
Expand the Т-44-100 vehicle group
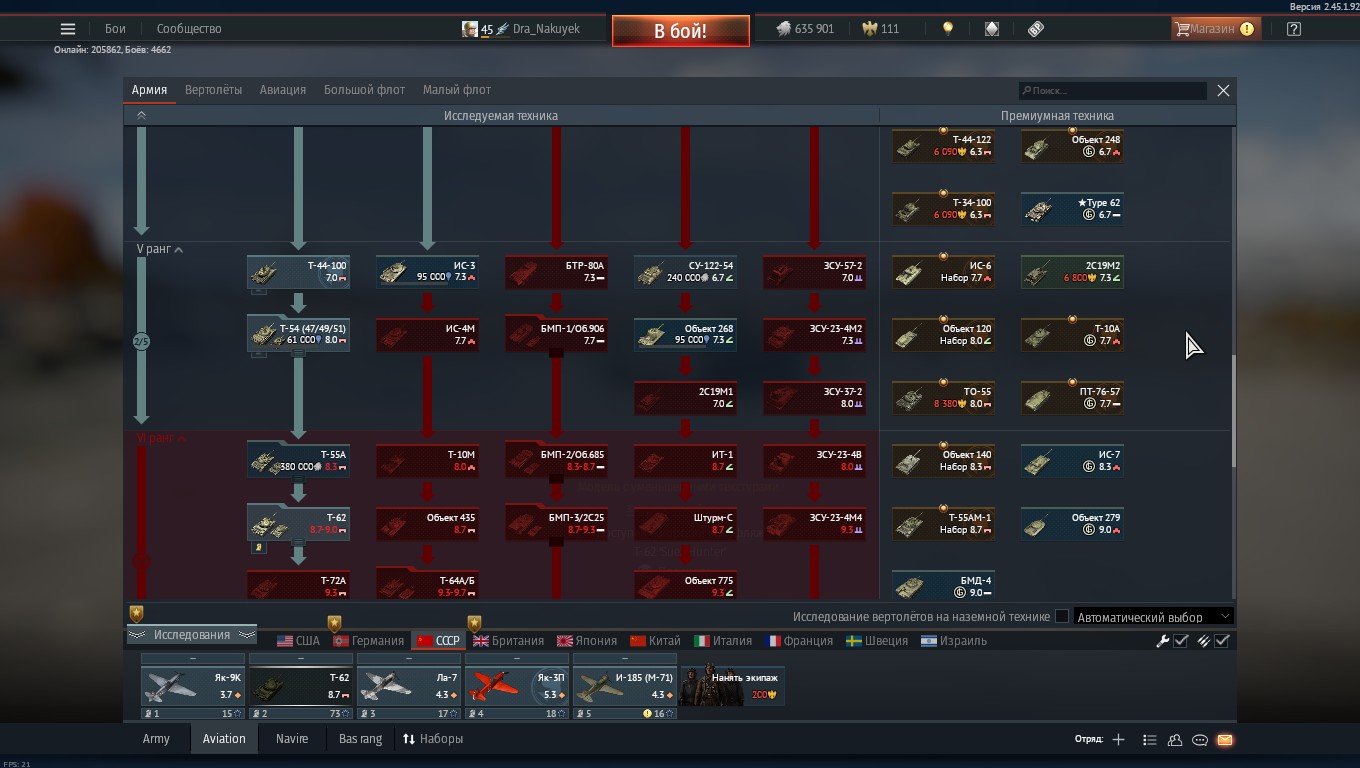[x=258, y=291]
